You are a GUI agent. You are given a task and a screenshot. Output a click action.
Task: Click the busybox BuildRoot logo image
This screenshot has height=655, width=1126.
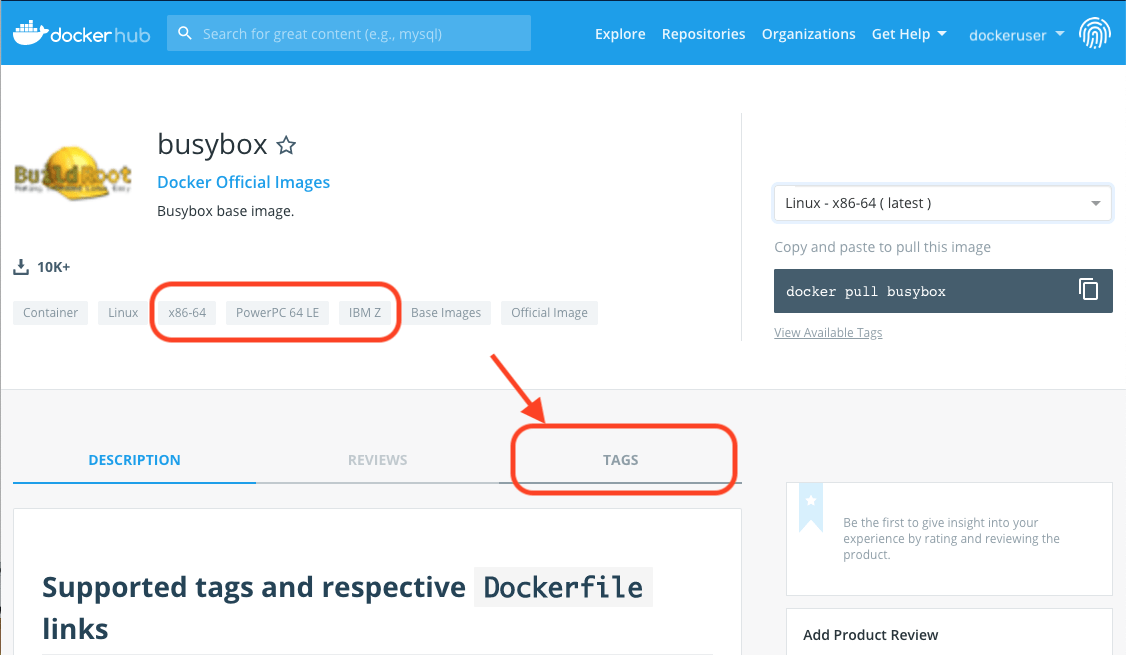(73, 173)
